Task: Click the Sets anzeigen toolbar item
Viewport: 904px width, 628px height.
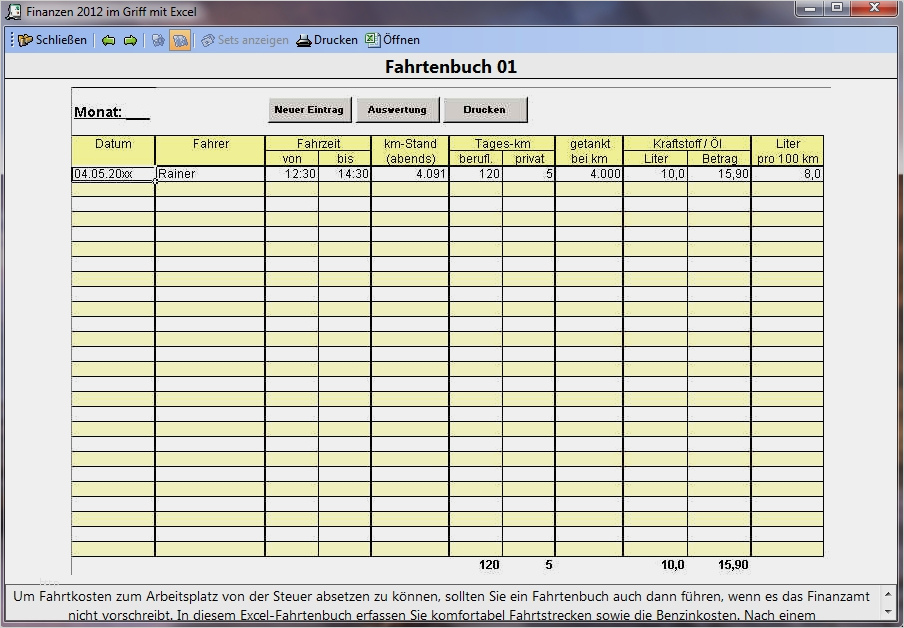Action: tap(244, 41)
